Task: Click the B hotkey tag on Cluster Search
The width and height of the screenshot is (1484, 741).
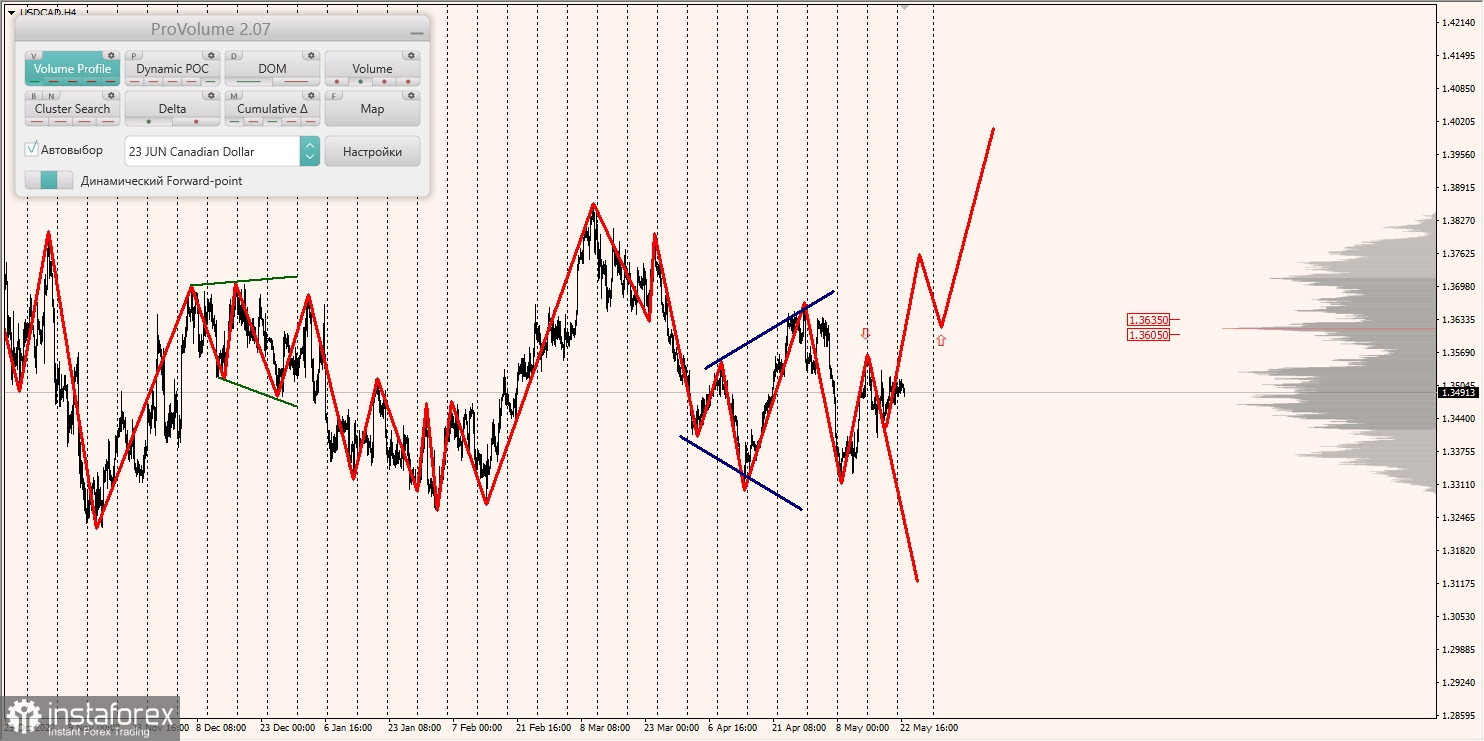Action: 35,96
